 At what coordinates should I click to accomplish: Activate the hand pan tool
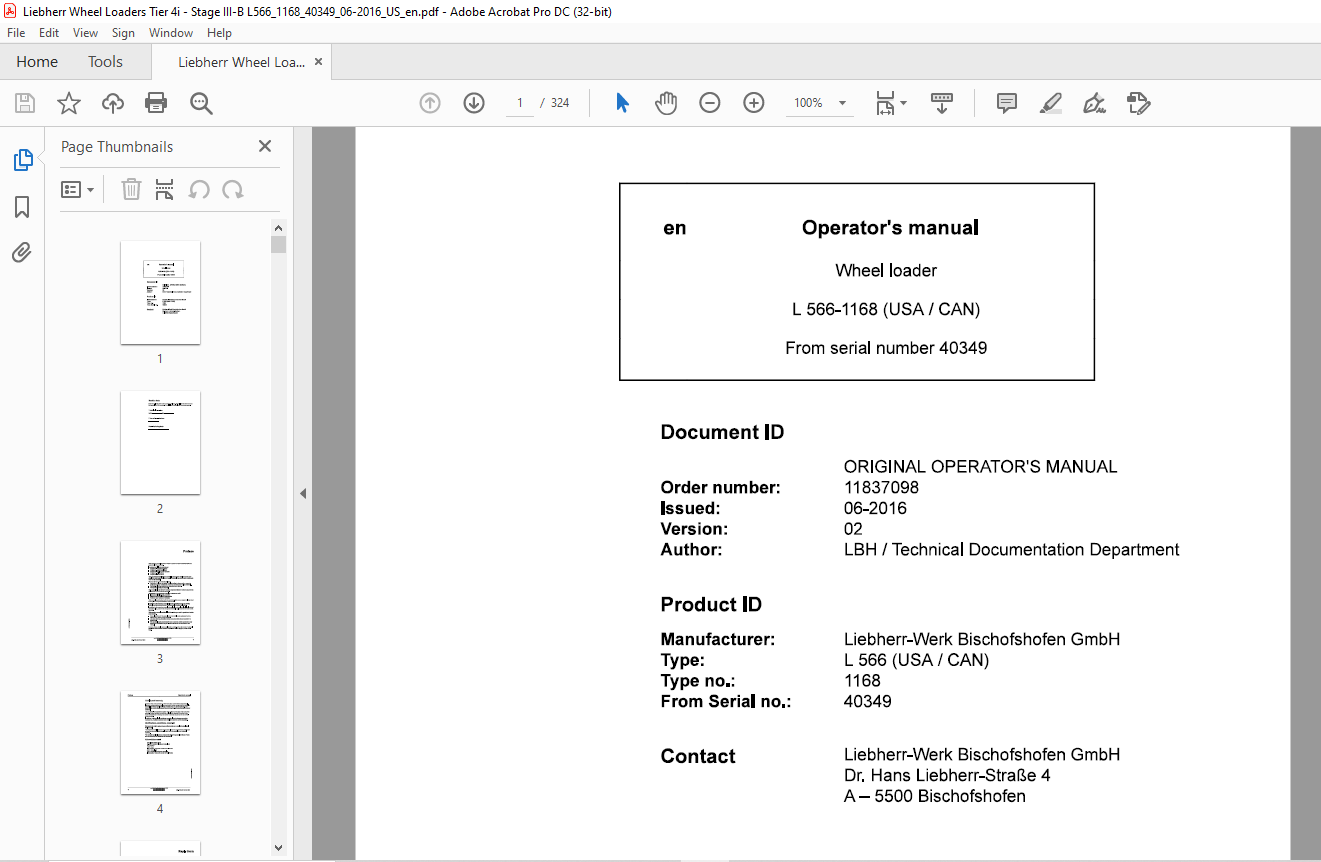666,103
